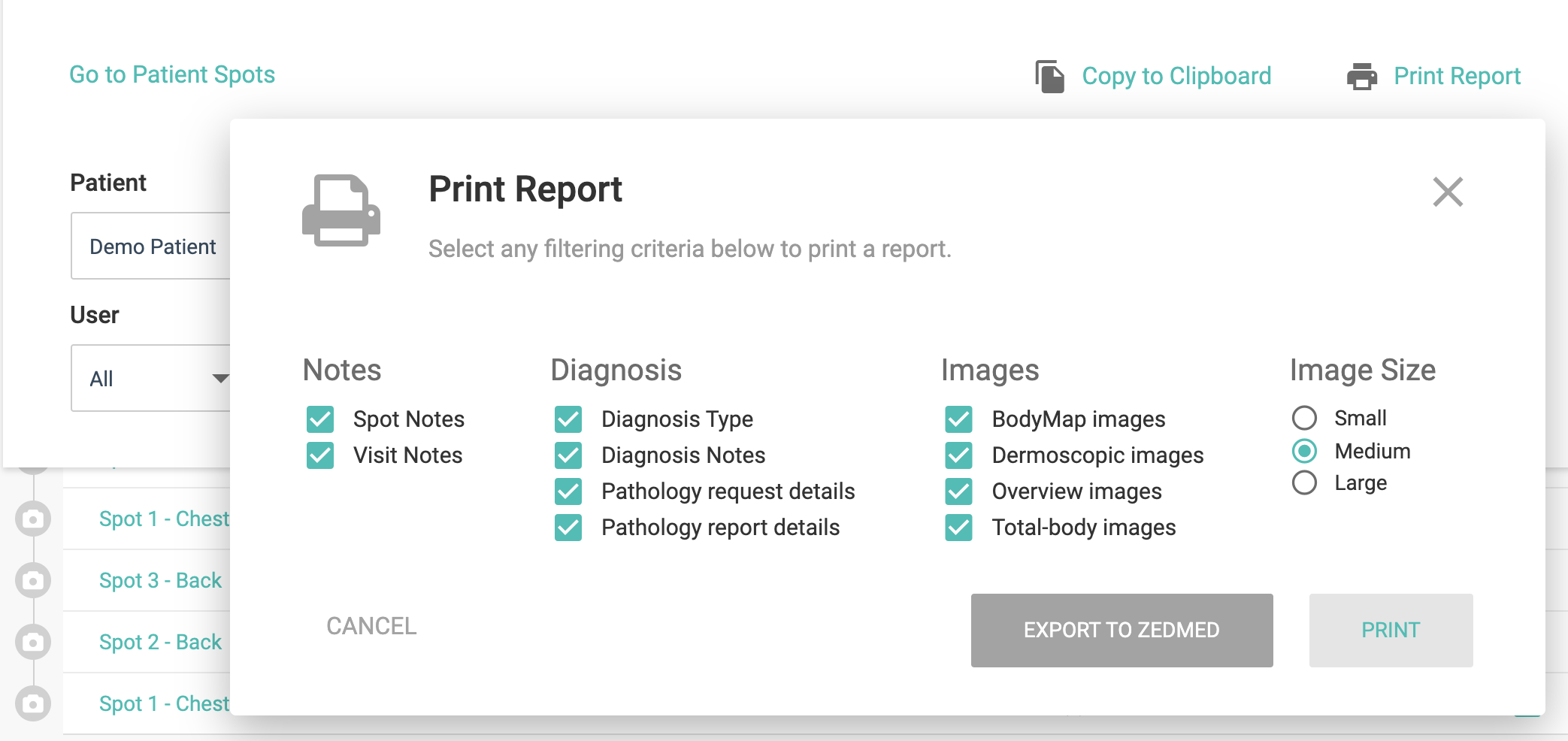Choose the Large image size option
Image resolution: width=1568 pixels, height=741 pixels.
(x=1304, y=482)
